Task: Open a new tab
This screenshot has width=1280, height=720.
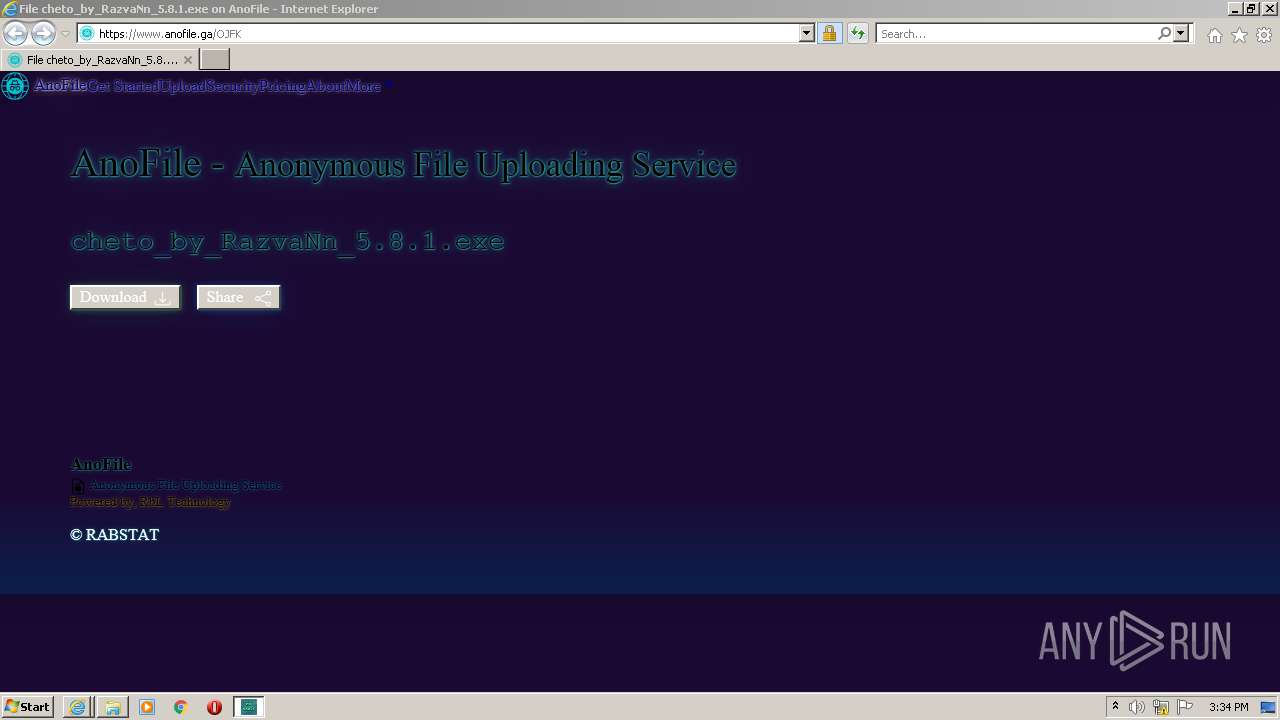Action: click(x=215, y=60)
